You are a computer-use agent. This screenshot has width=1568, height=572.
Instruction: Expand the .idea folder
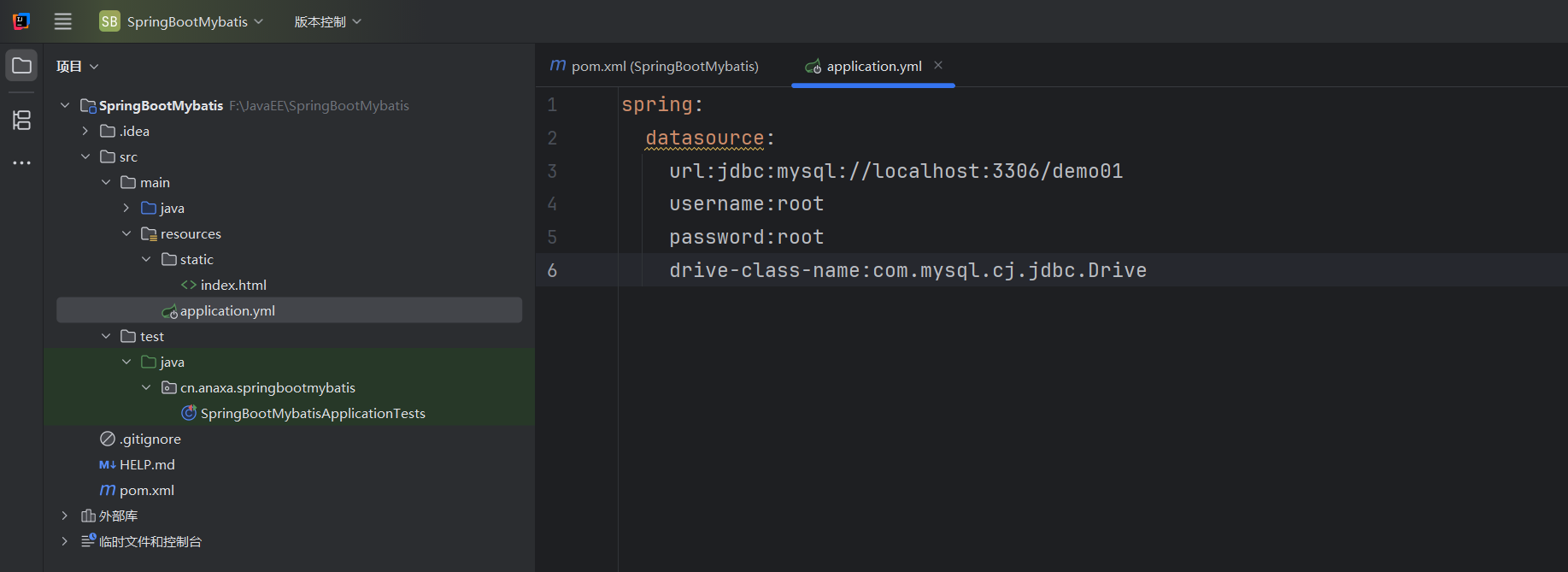click(x=85, y=131)
